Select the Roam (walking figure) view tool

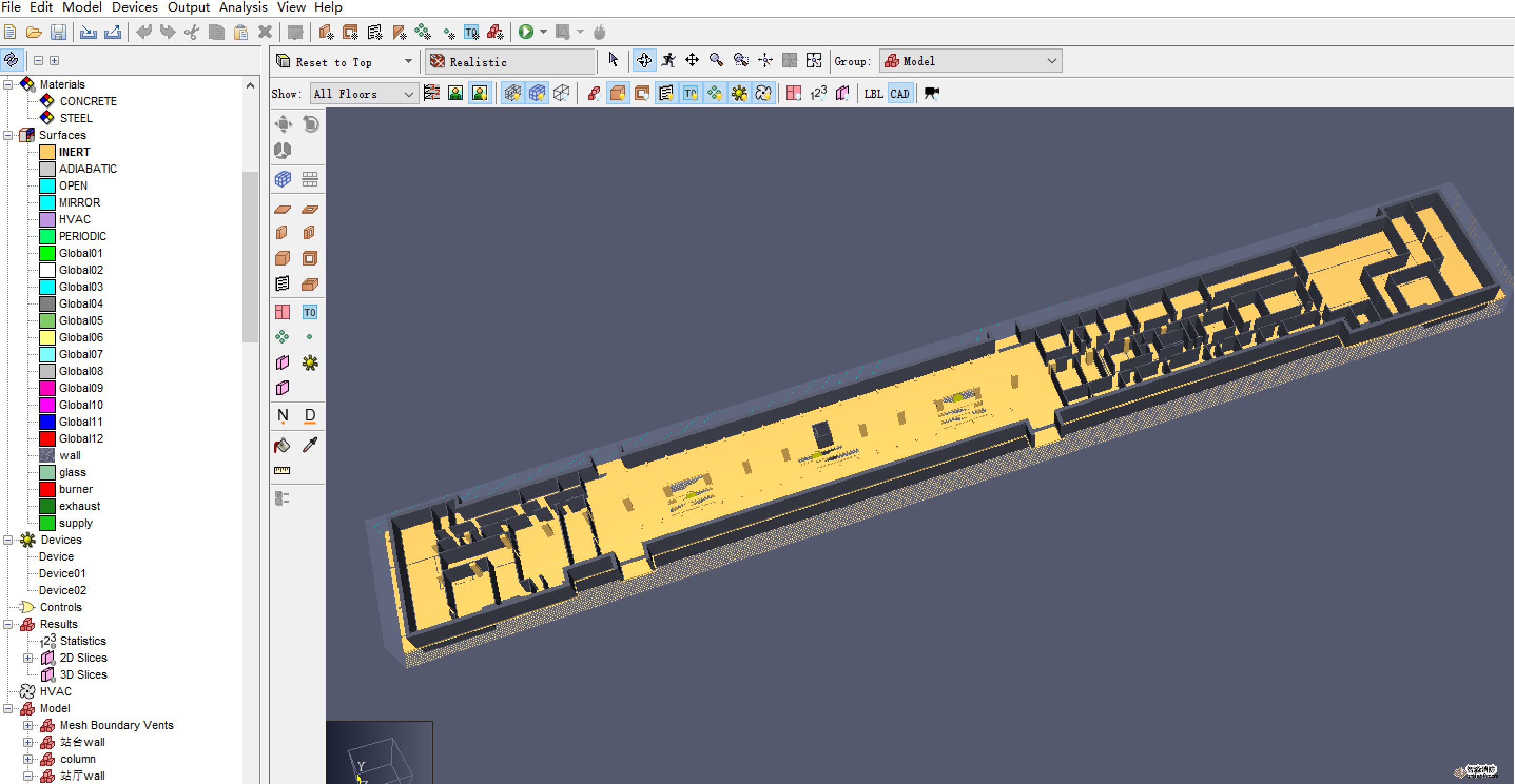point(668,61)
